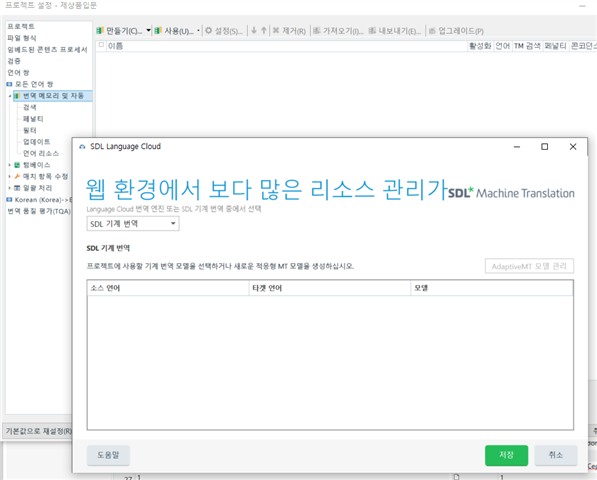Select 검증 in the settings tree
This screenshot has width=597, height=480.
coord(14,61)
